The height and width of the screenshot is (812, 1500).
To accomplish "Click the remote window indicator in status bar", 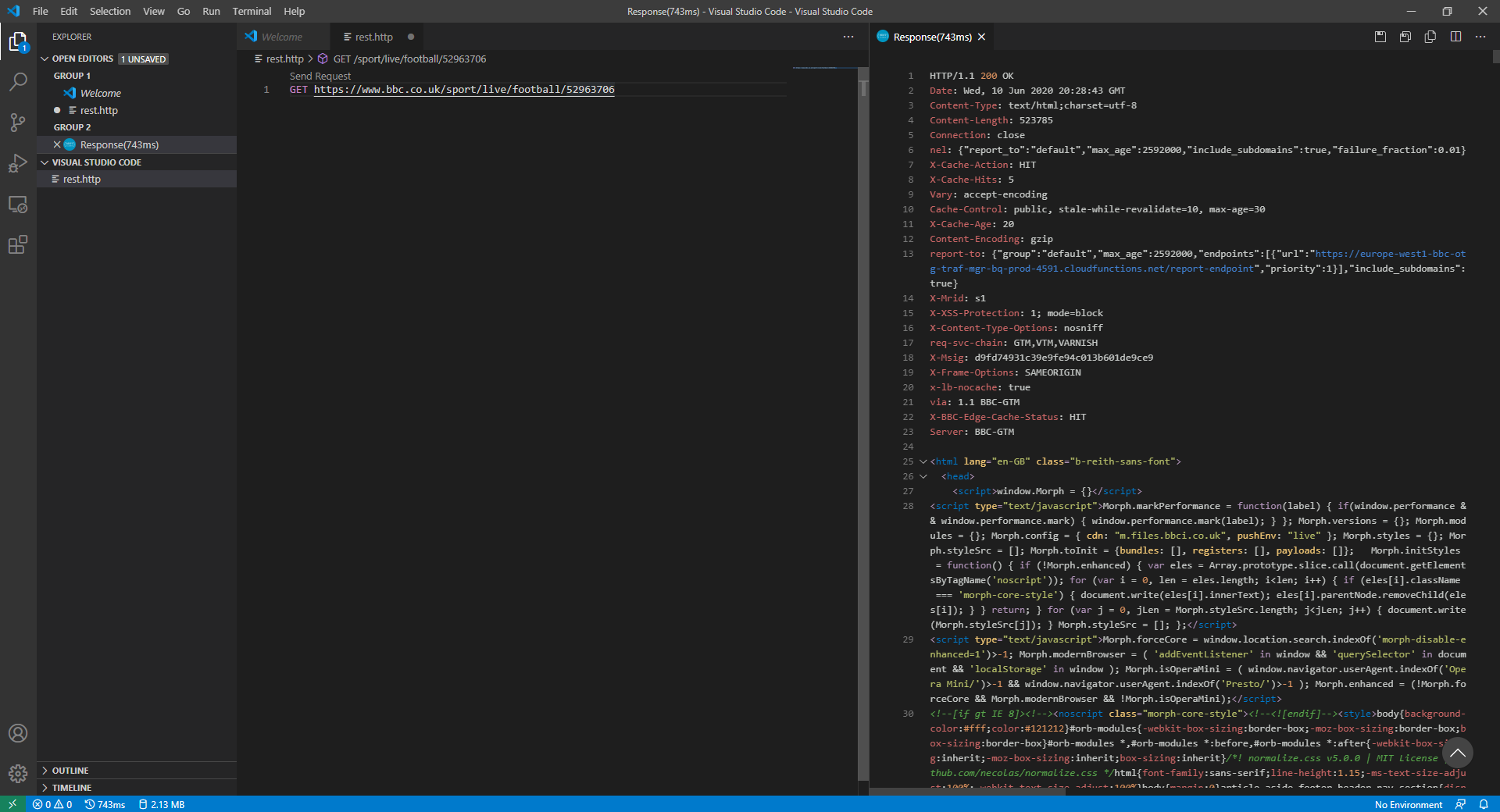I will coord(12,804).
